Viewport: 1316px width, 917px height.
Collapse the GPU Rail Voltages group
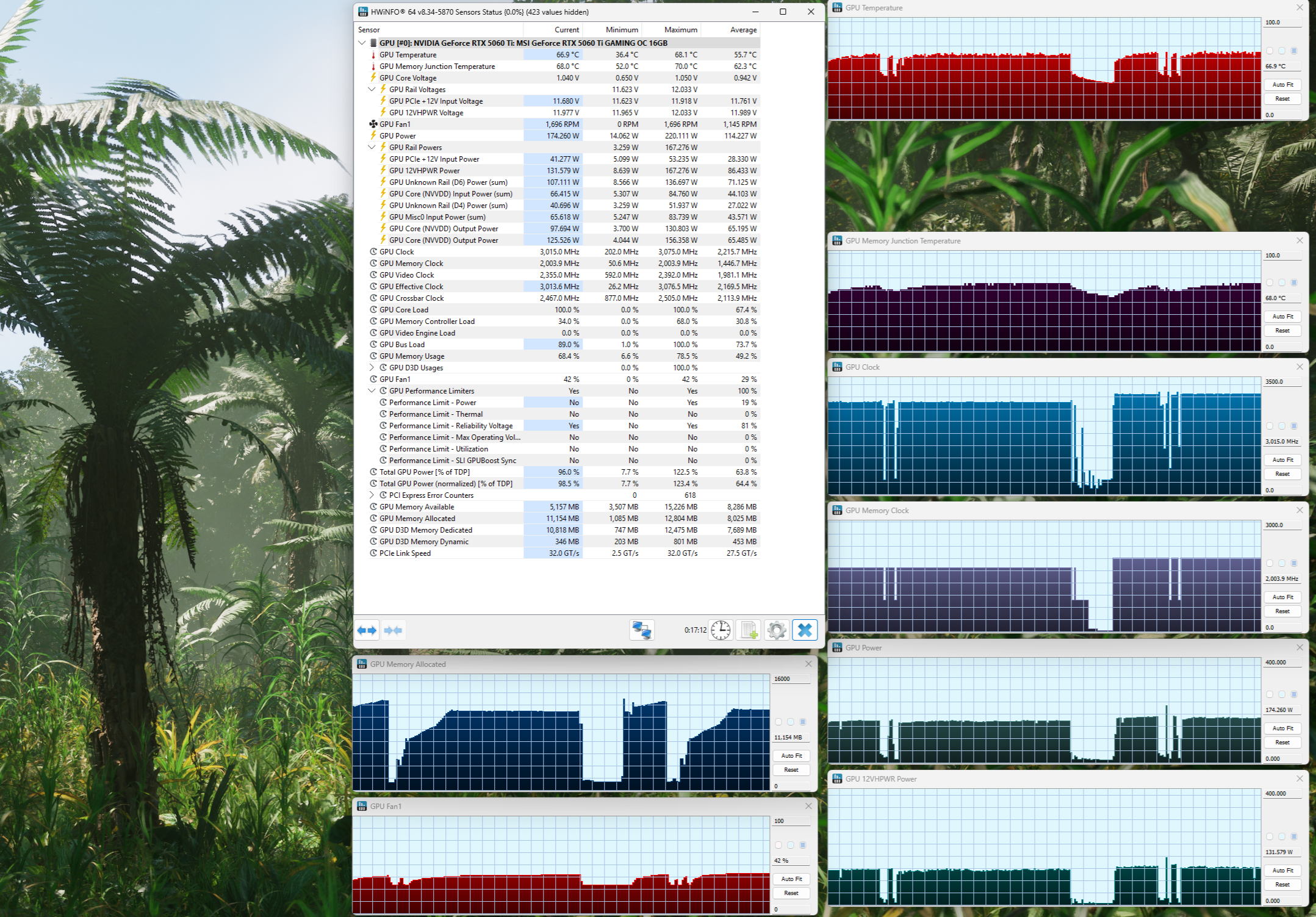point(372,90)
